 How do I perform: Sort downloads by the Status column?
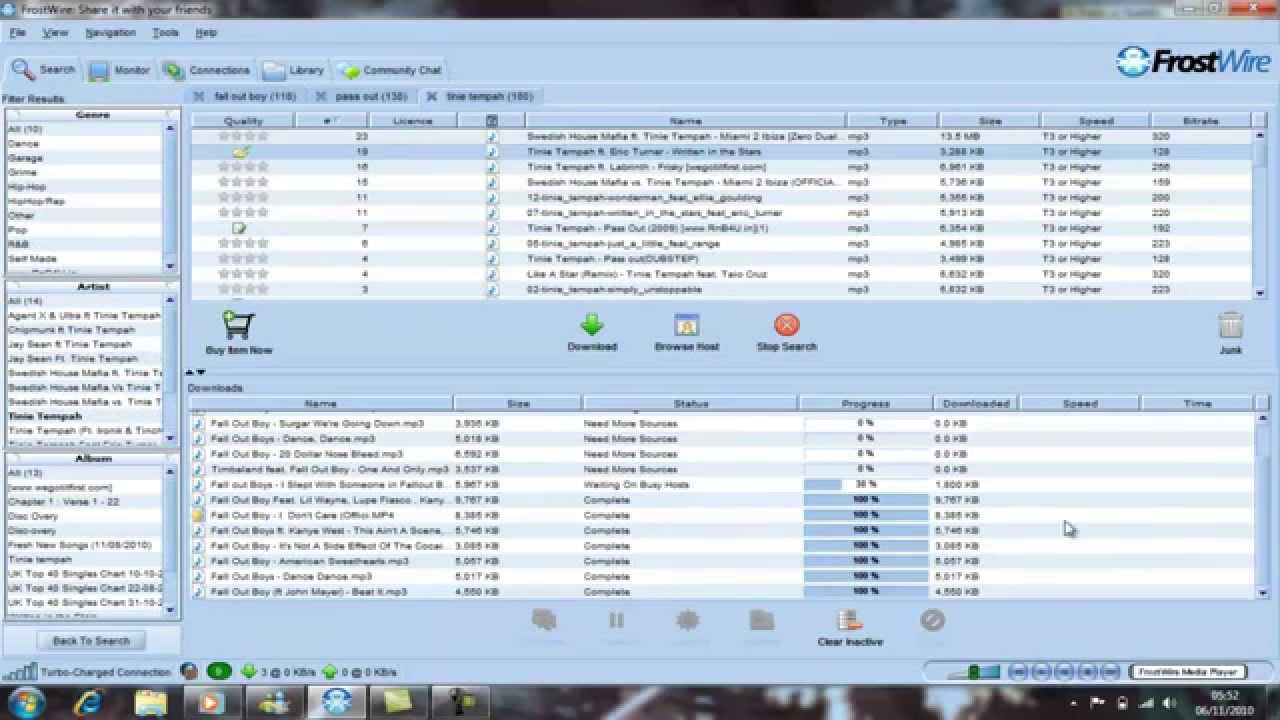point(691,404)
